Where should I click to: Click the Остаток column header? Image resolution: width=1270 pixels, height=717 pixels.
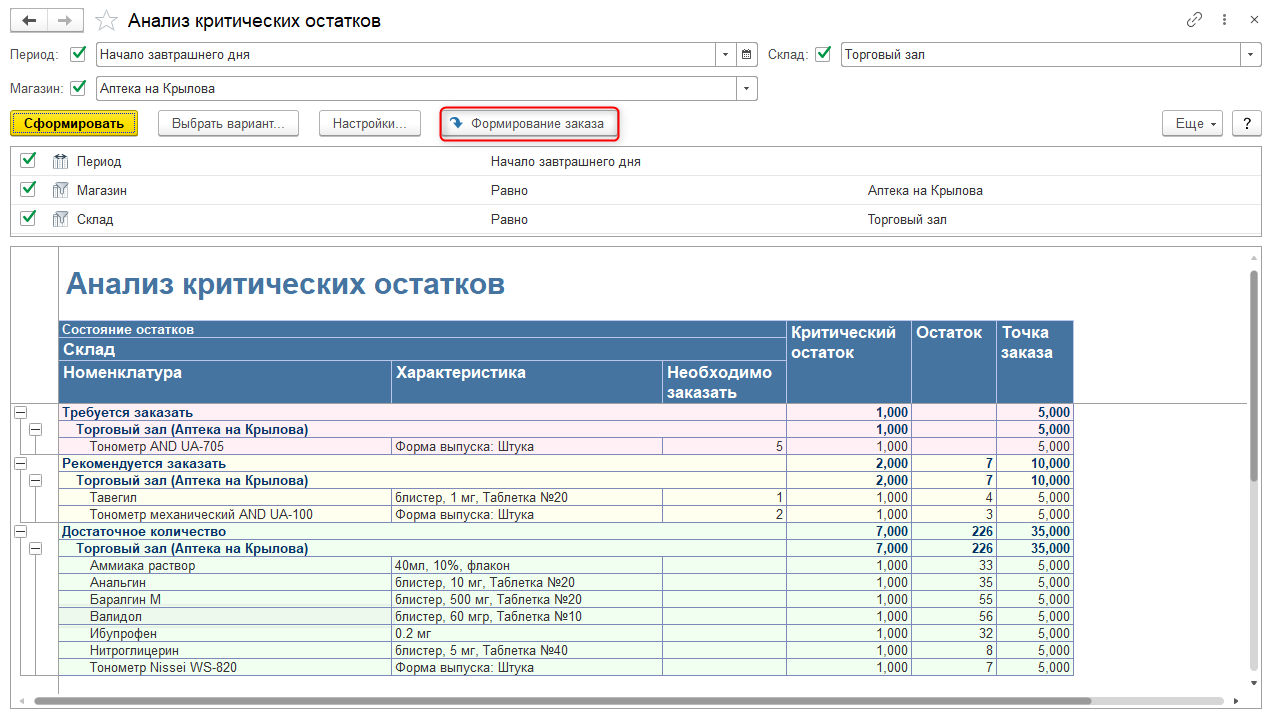click(x=954, y=362)
